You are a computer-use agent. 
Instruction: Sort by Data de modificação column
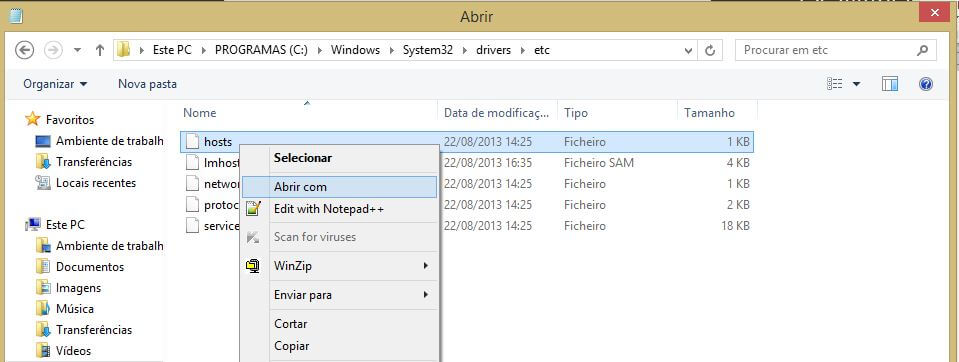(497, 113)
